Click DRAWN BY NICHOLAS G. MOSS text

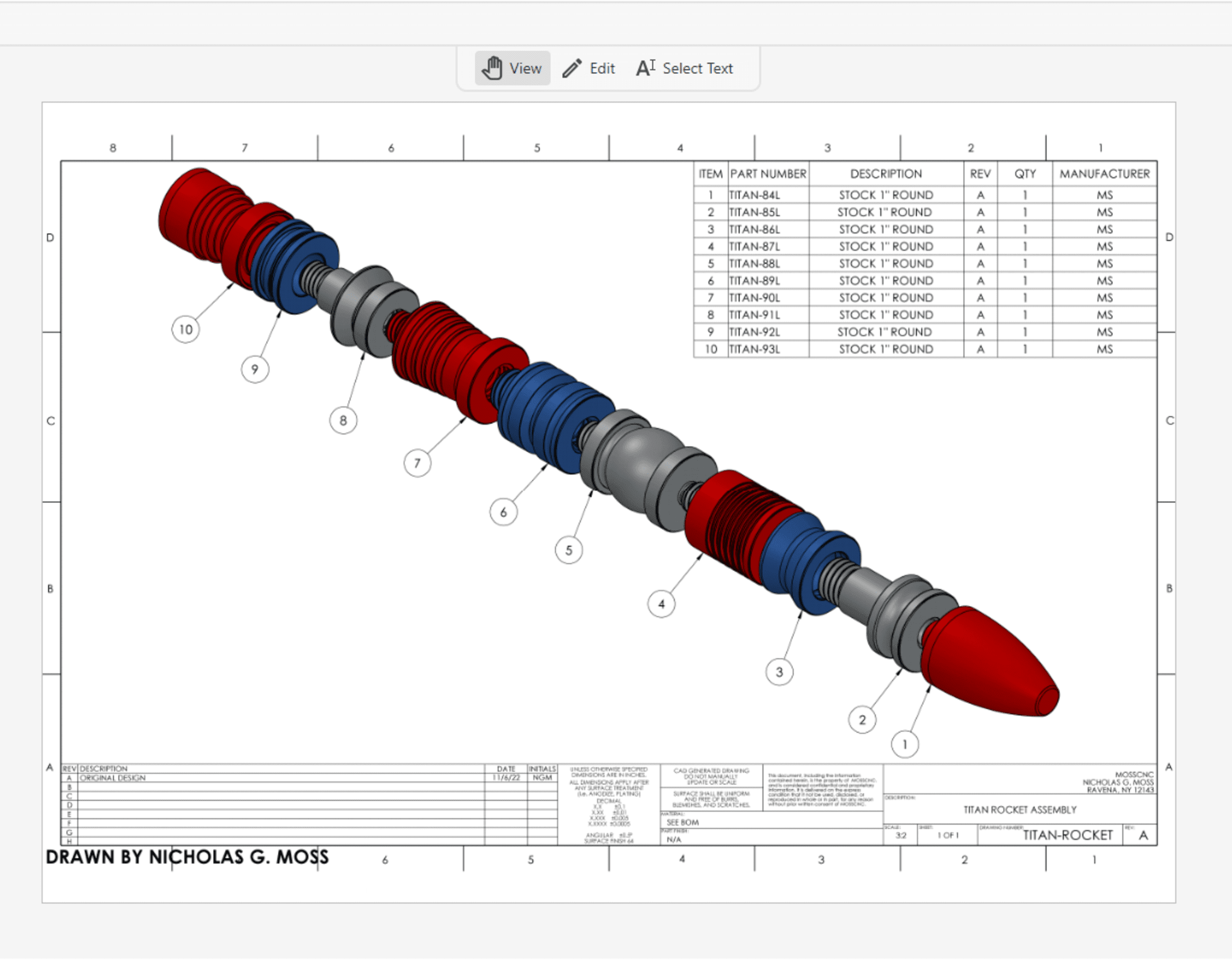187,858
